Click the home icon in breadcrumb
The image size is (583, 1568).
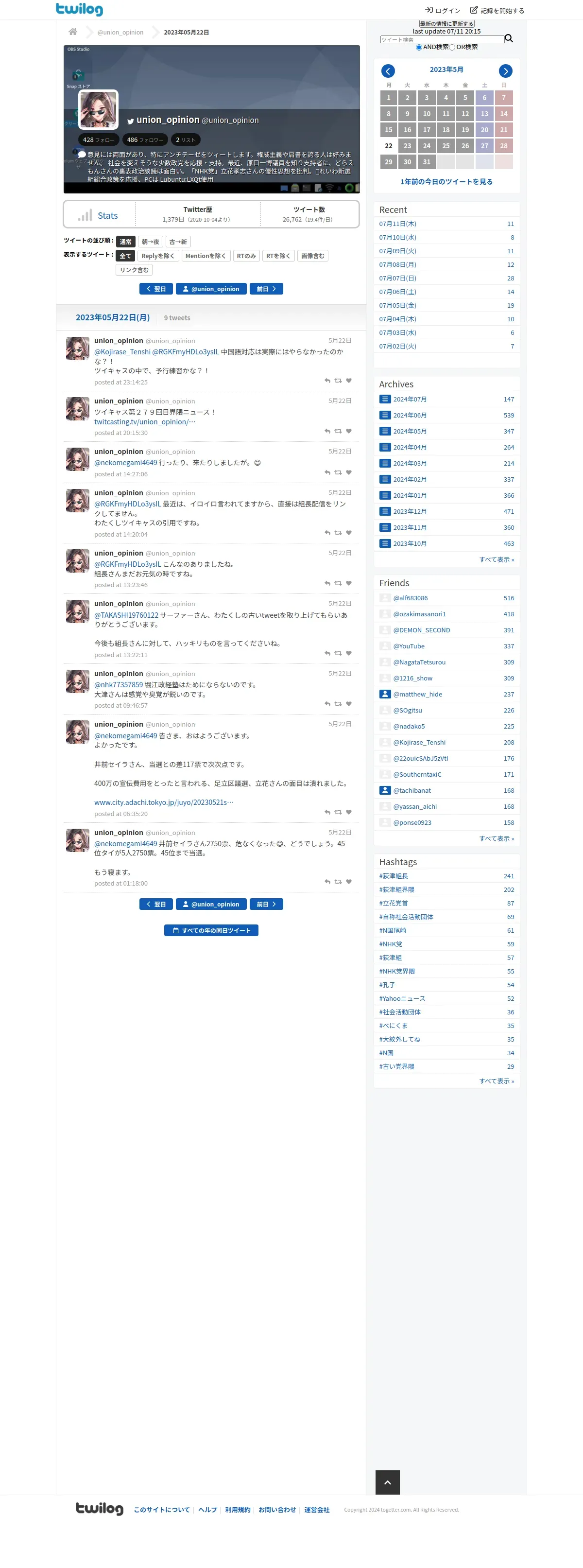click(x=73, y=32)
